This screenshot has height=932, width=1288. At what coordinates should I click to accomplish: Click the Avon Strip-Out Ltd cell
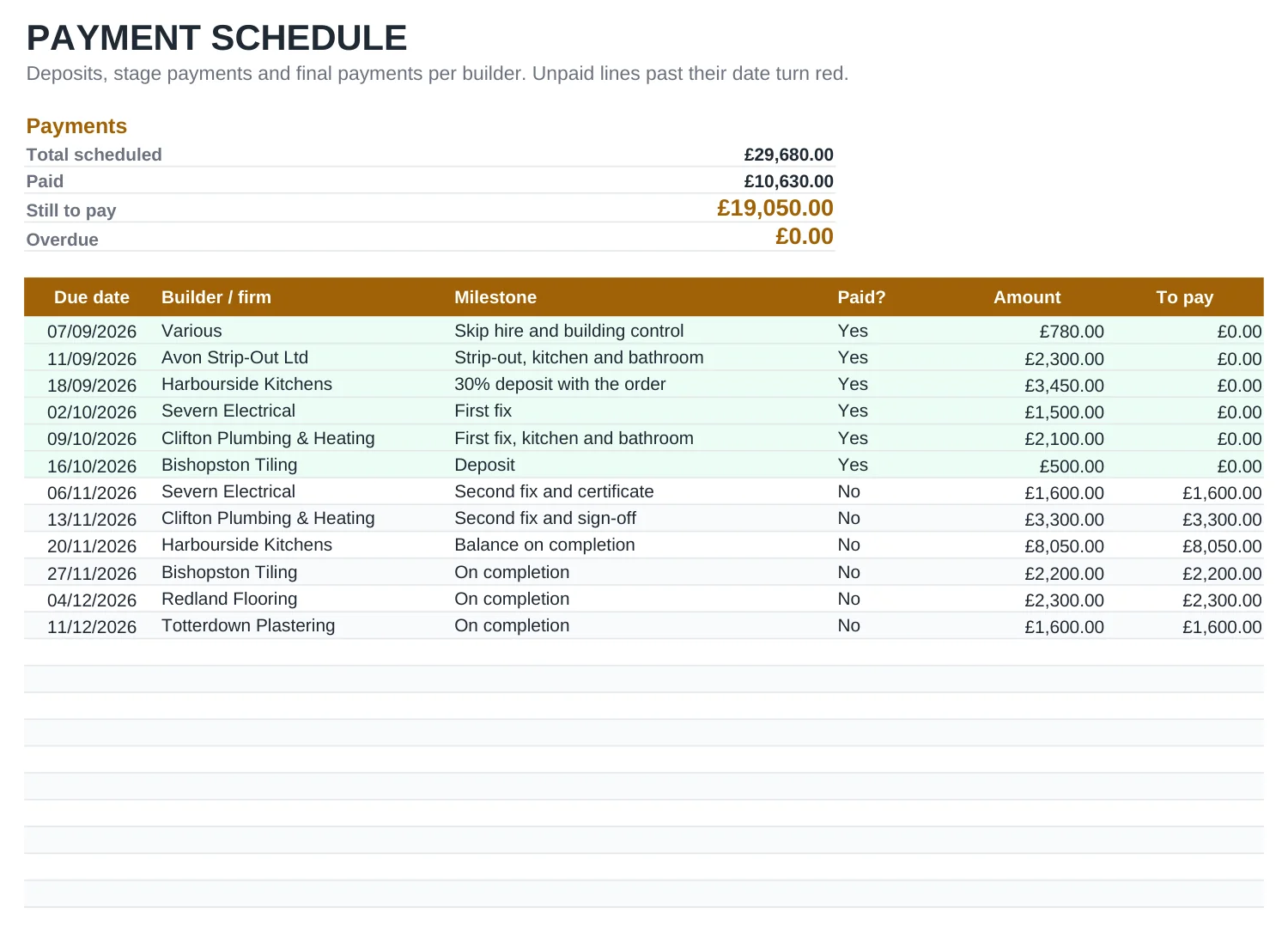pyautogui.click(x=234, y=357)
